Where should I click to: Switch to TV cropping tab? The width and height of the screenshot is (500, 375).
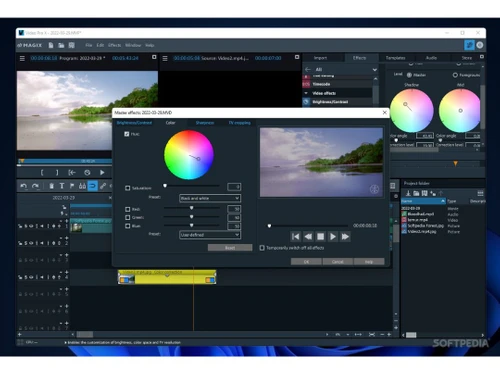[x=239, y=123]
